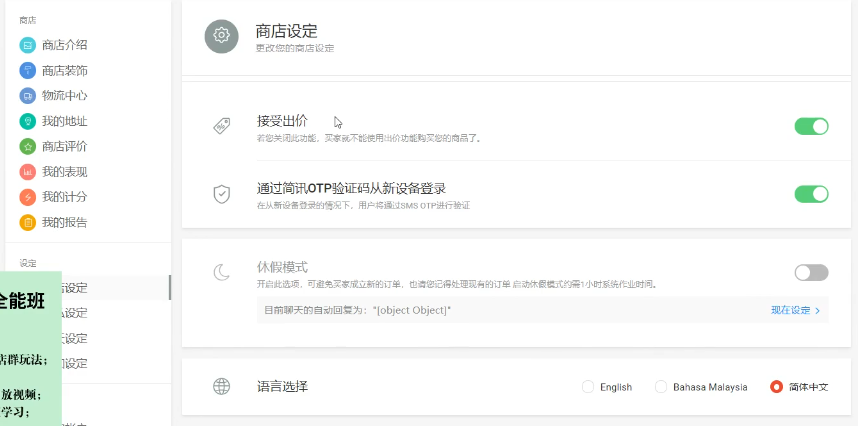Enable the 休假模式 toggle
Viewport: 858px width, 426px height.
[811, 273]
